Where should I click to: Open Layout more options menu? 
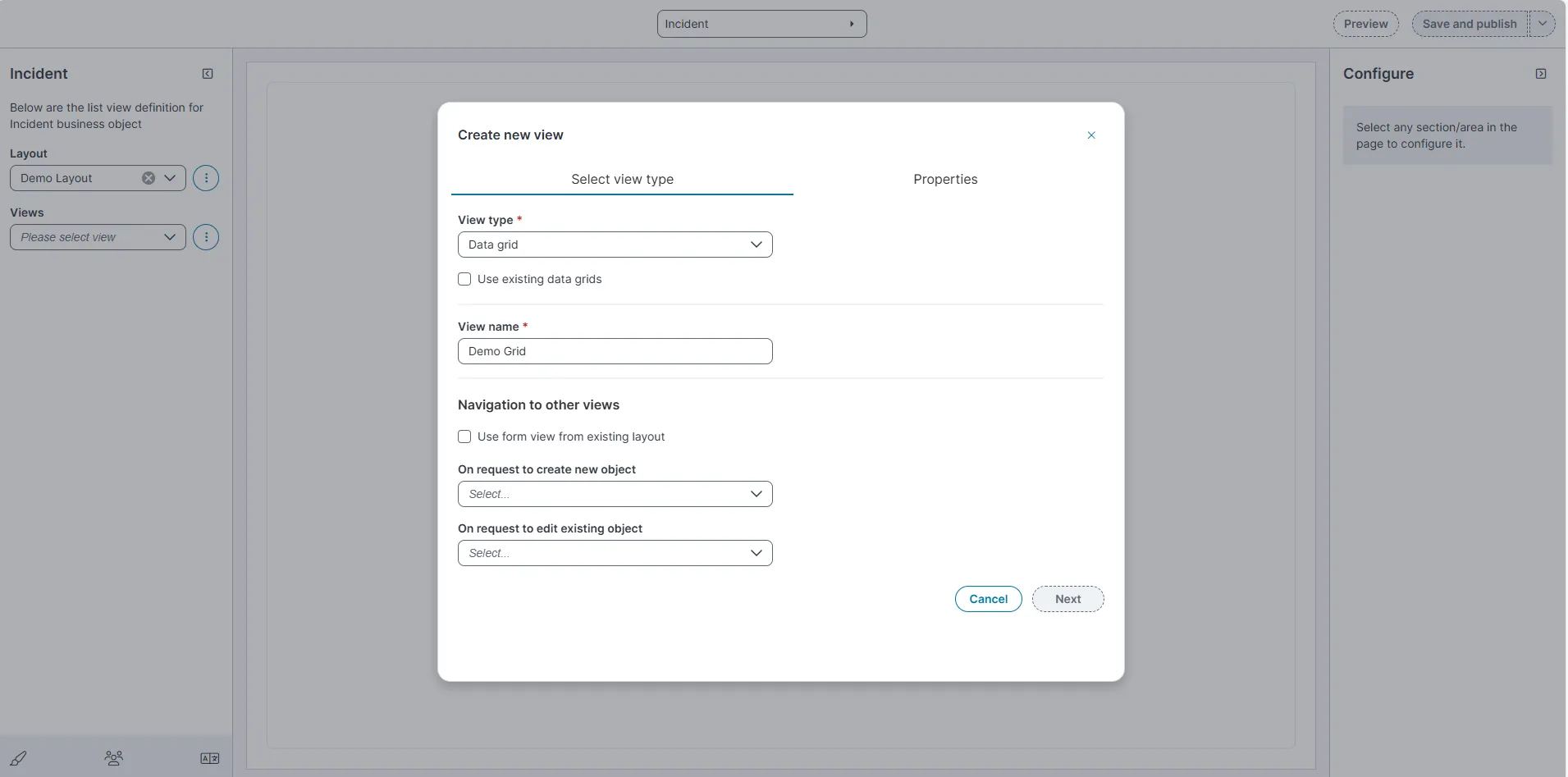click(206, 178)
